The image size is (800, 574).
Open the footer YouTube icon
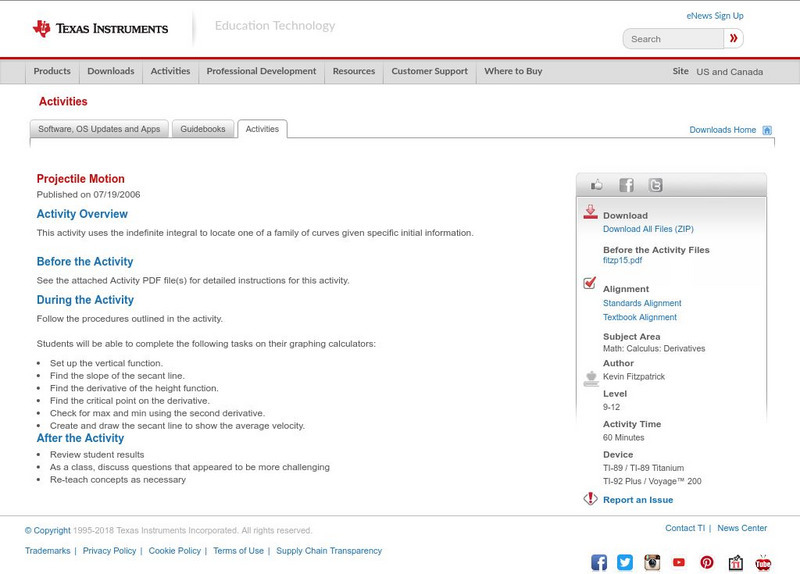pos(679,562)
